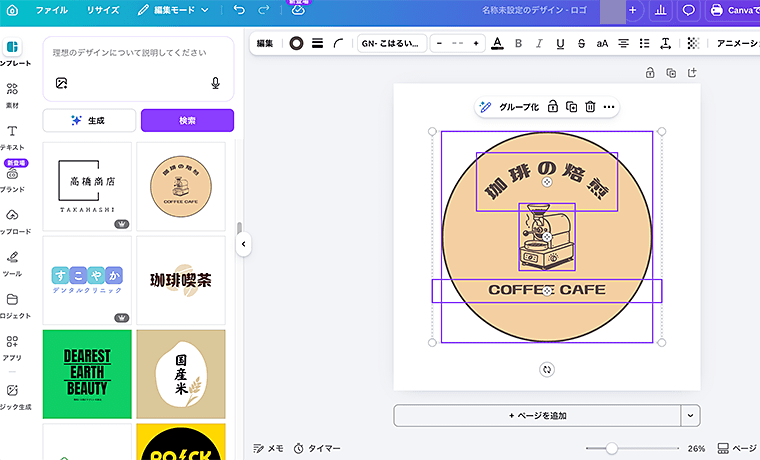
Task: Collapse the side panel with arrow handle
Action: (243, 244)
